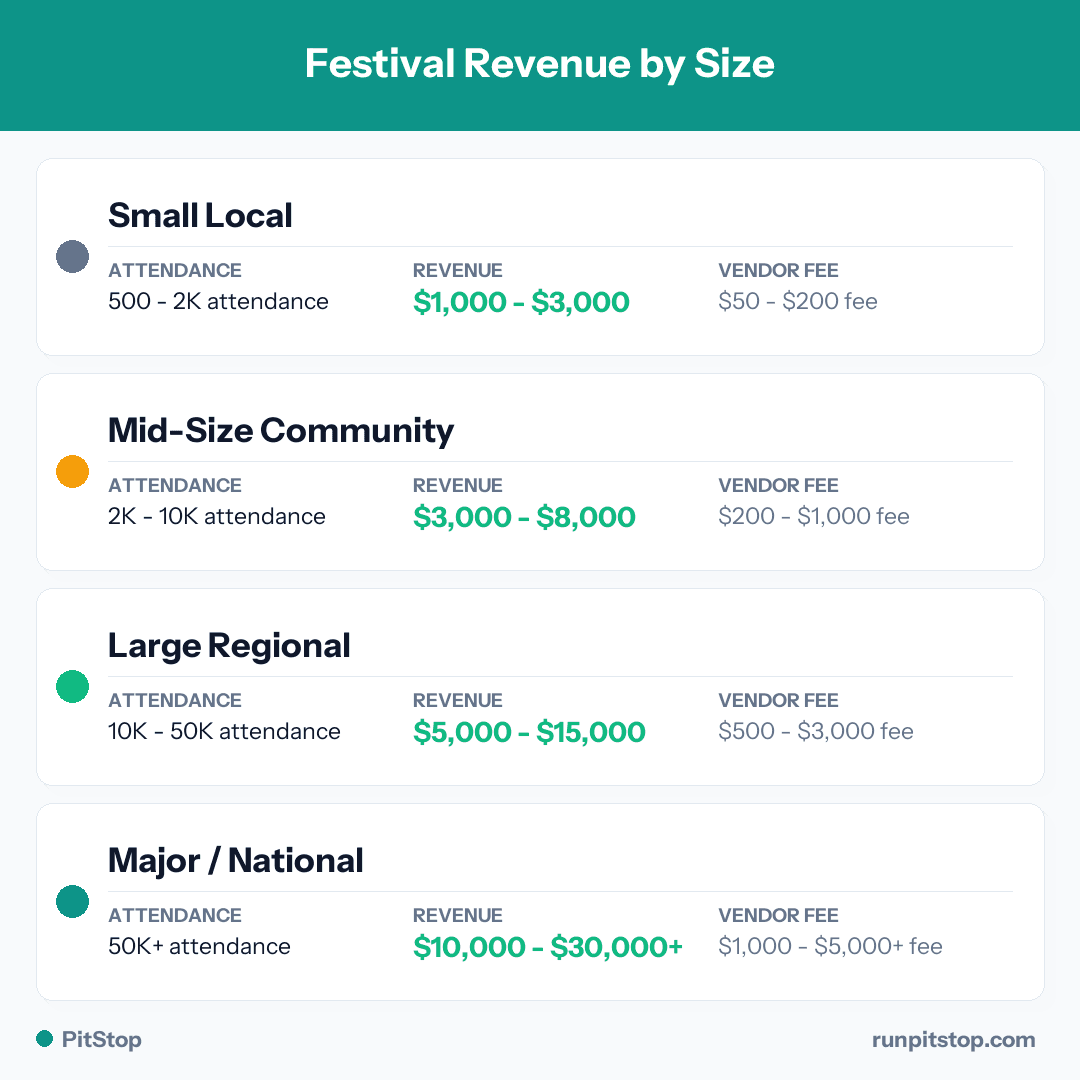Viewport: 1080px width, 1080px height.
Task: Click the 50K+ attendance value
Action: point(200,946)
